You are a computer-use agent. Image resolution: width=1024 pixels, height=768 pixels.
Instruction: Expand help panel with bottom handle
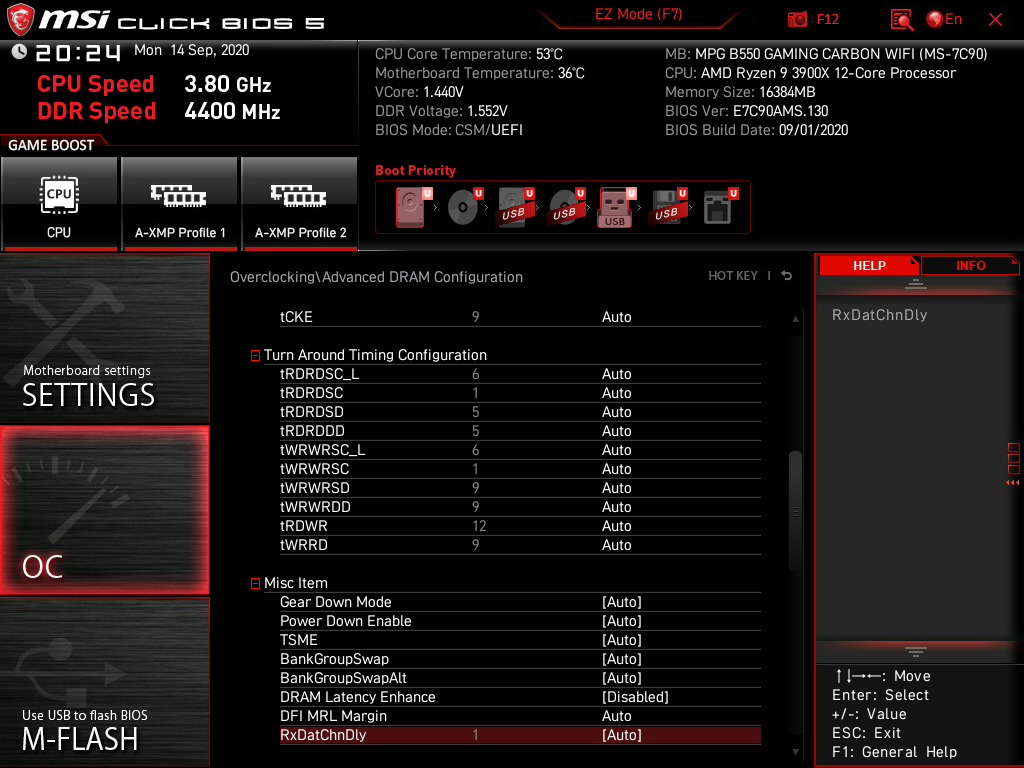click(916, 651)
